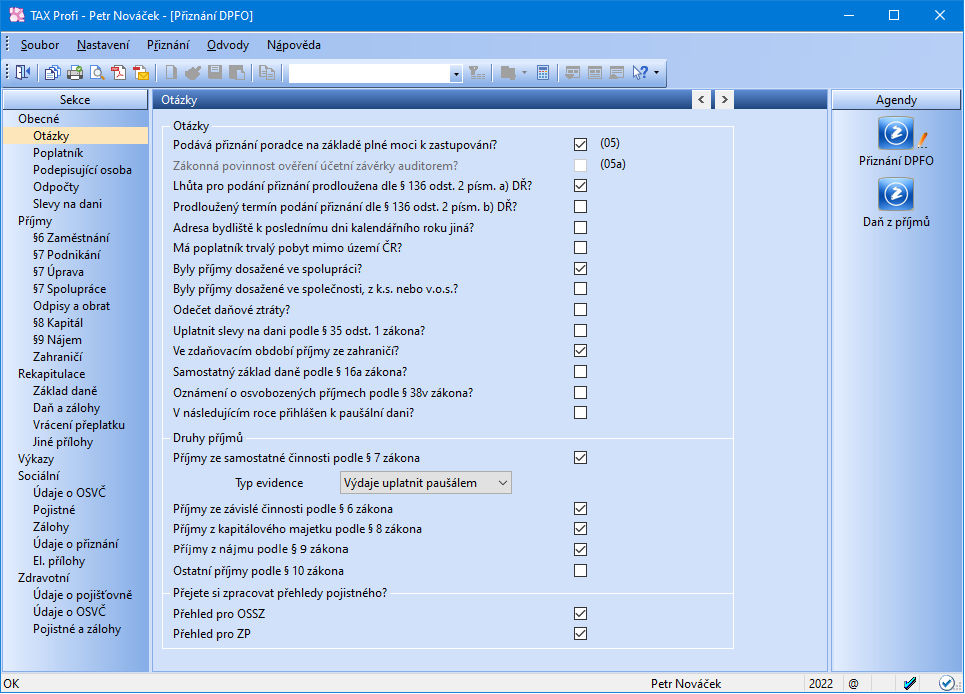Click the save diskette icon
This screenshot has width=965, height=694.
[x=215, y=73]
